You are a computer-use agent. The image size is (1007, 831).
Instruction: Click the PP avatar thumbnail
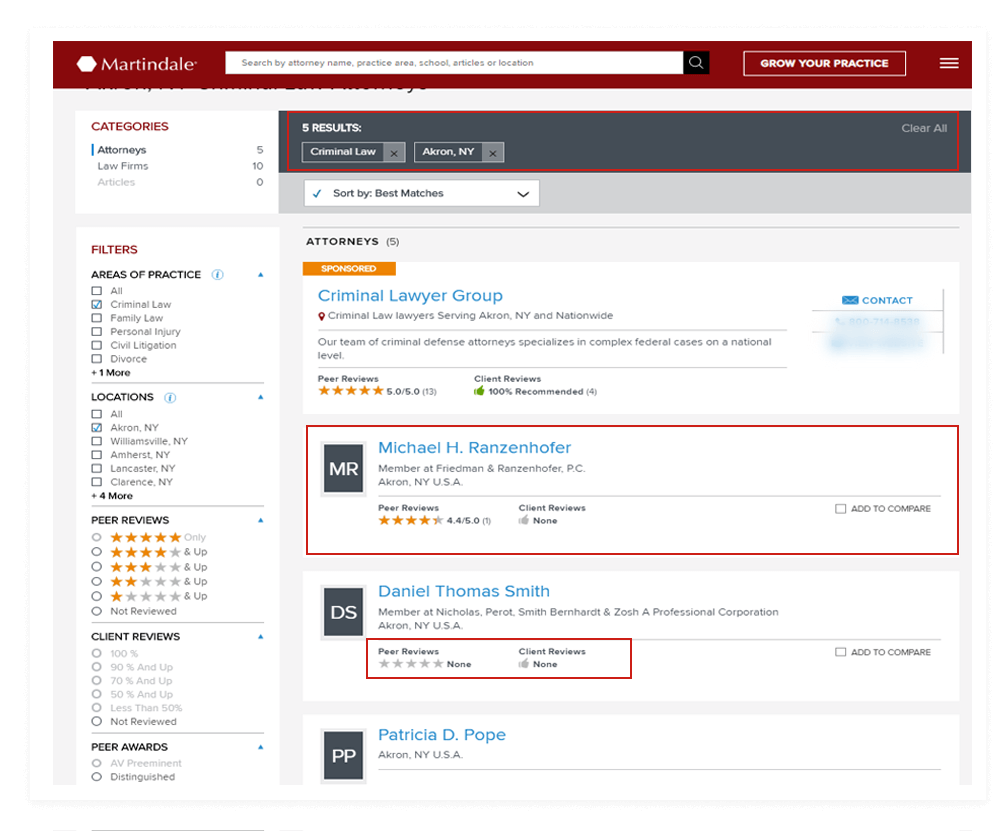pyautogui.click(x=344, y=756)
